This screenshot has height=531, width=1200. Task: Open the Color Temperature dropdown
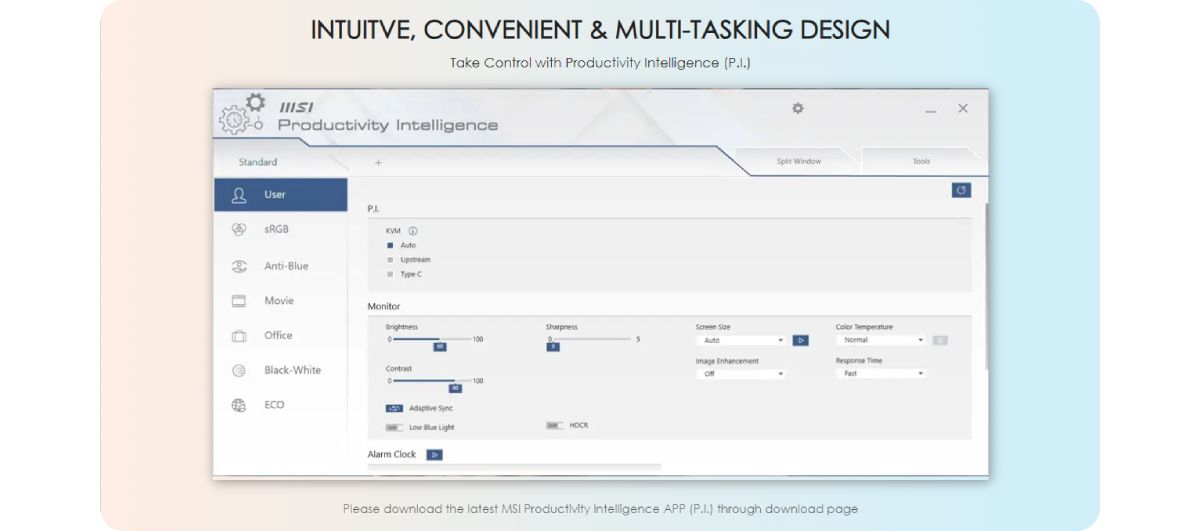coord(881,340)
